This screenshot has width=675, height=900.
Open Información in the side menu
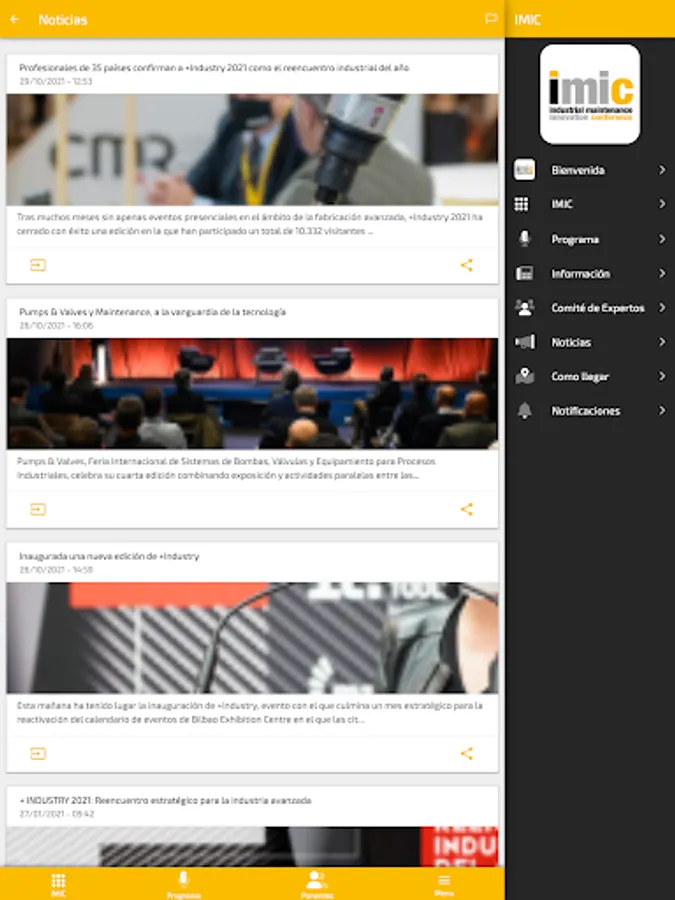coord(581,274)
